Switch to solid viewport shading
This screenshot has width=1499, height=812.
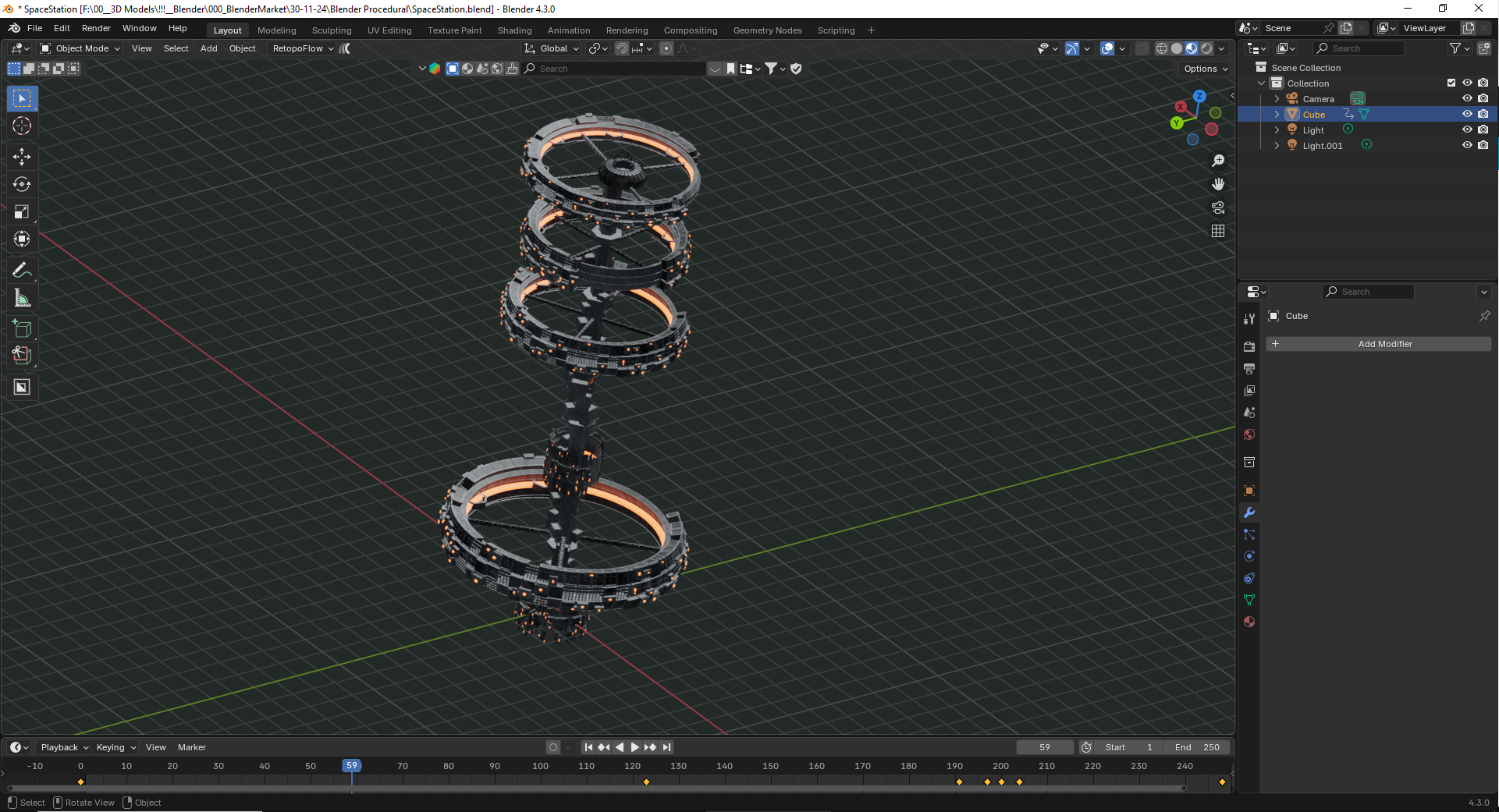pos(1177,48)
